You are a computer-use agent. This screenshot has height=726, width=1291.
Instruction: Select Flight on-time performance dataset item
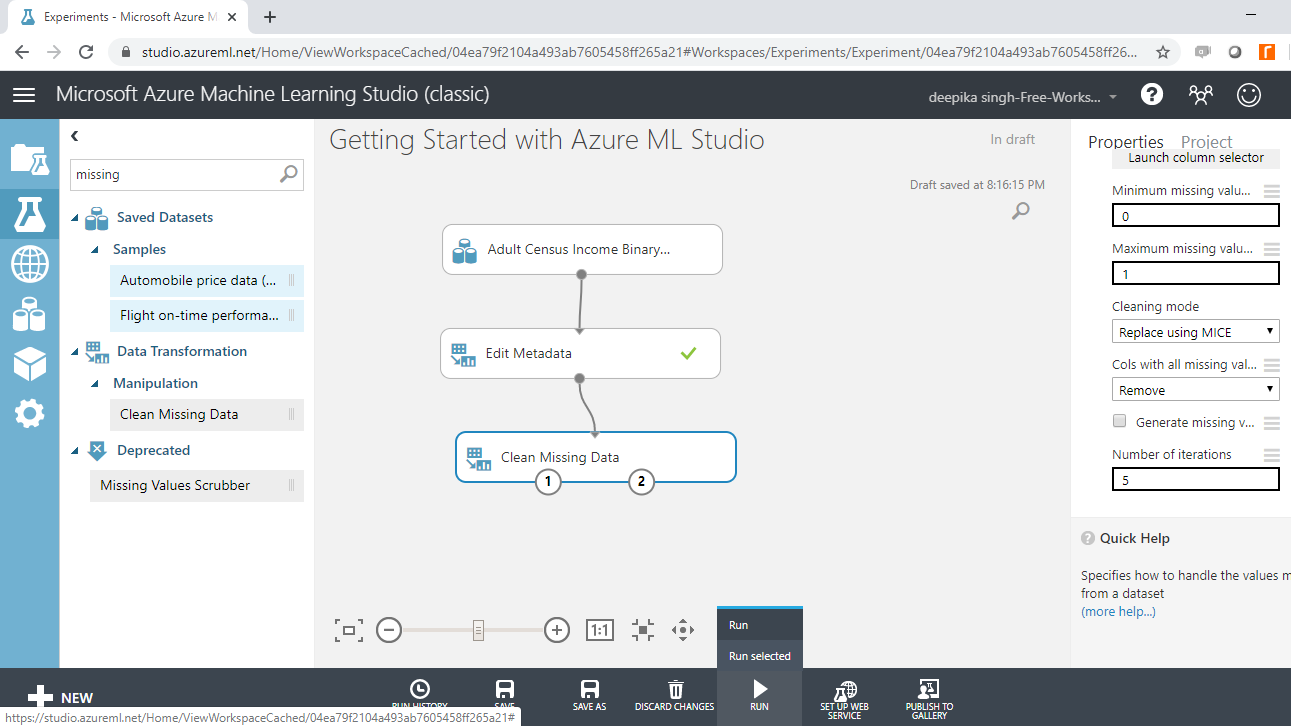[x=207, y=316]
